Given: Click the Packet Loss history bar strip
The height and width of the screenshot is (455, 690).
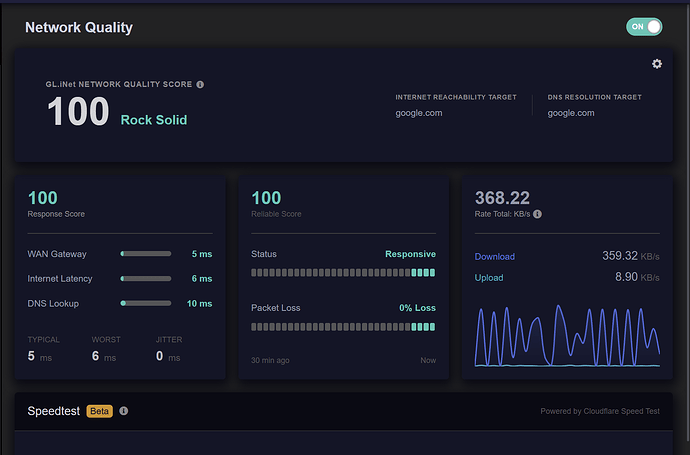Looking at the screenshot, I should point(343,327).
